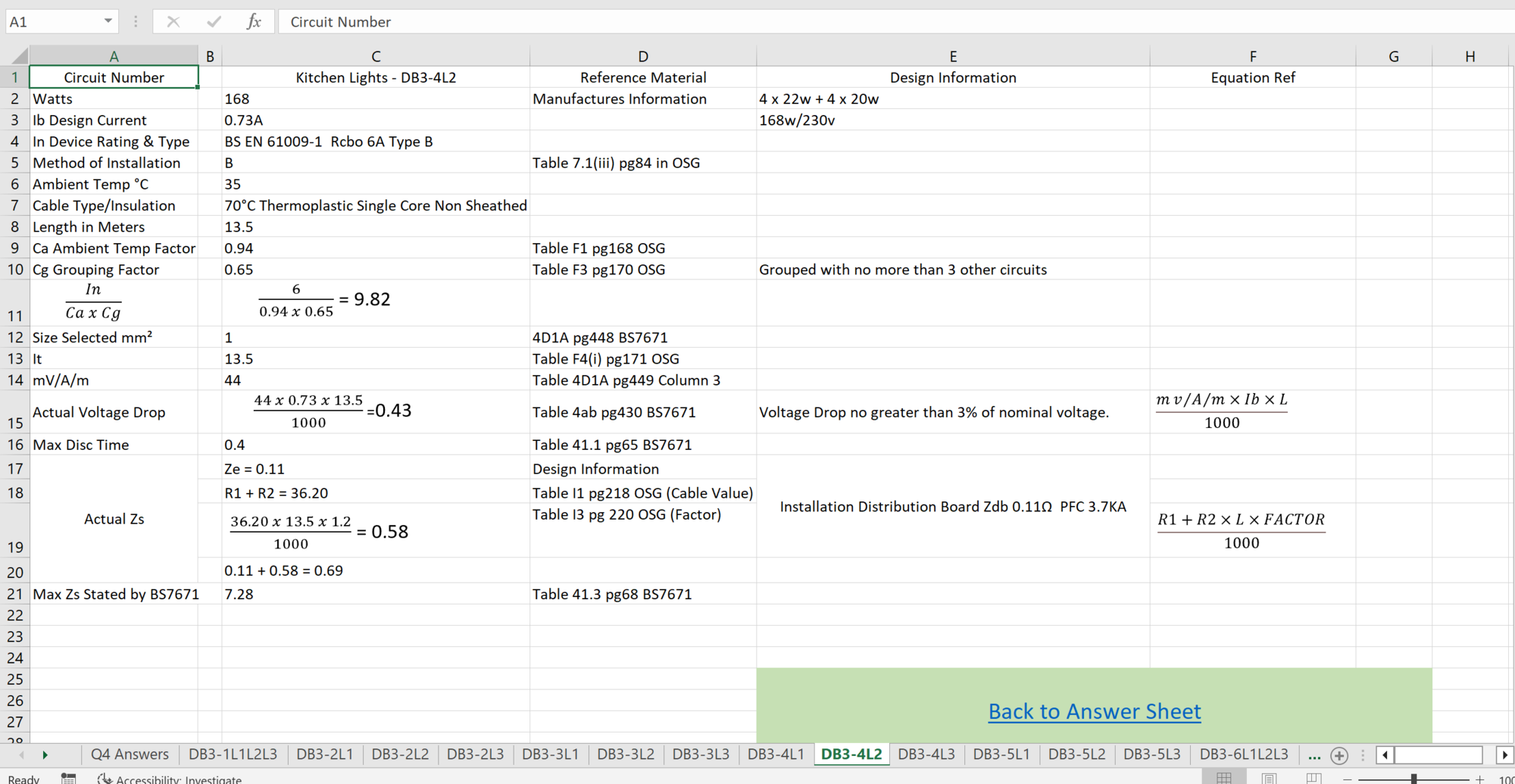Open the Q4 Answers sheet tab

click(130, 754)
